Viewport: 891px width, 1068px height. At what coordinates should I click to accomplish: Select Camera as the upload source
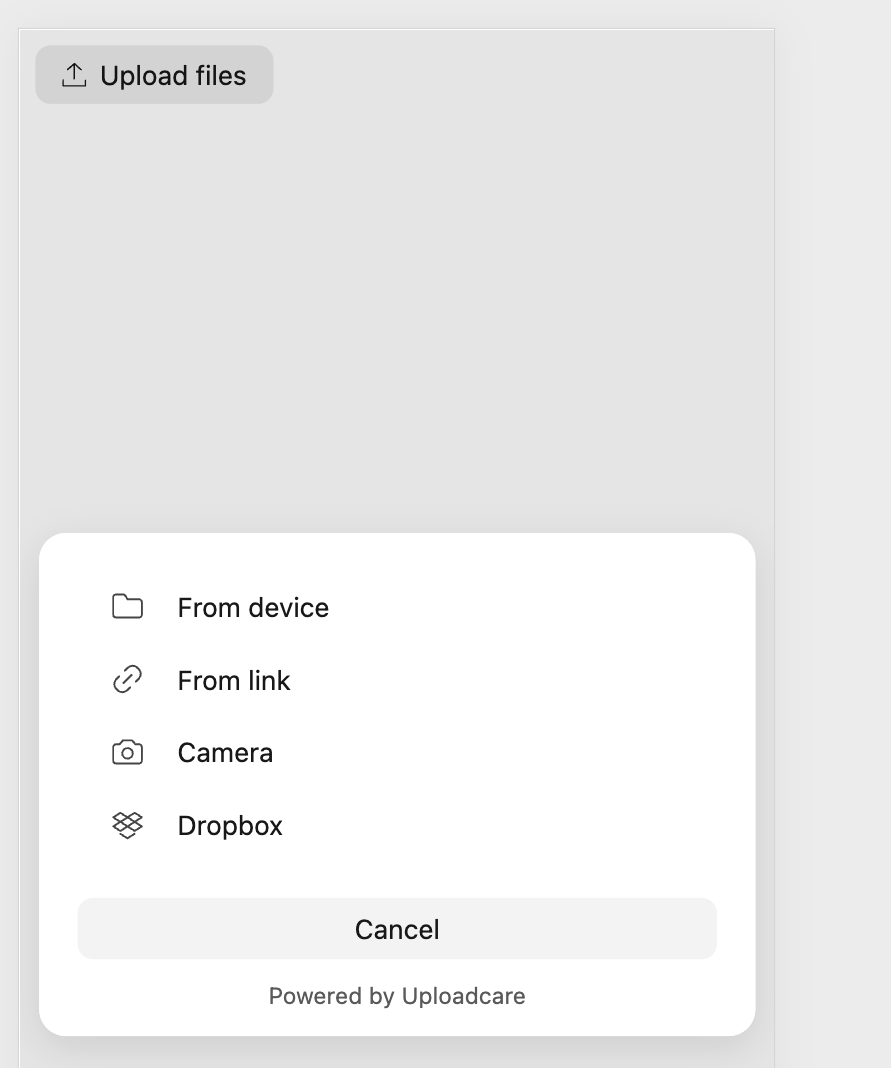point(225,751)
